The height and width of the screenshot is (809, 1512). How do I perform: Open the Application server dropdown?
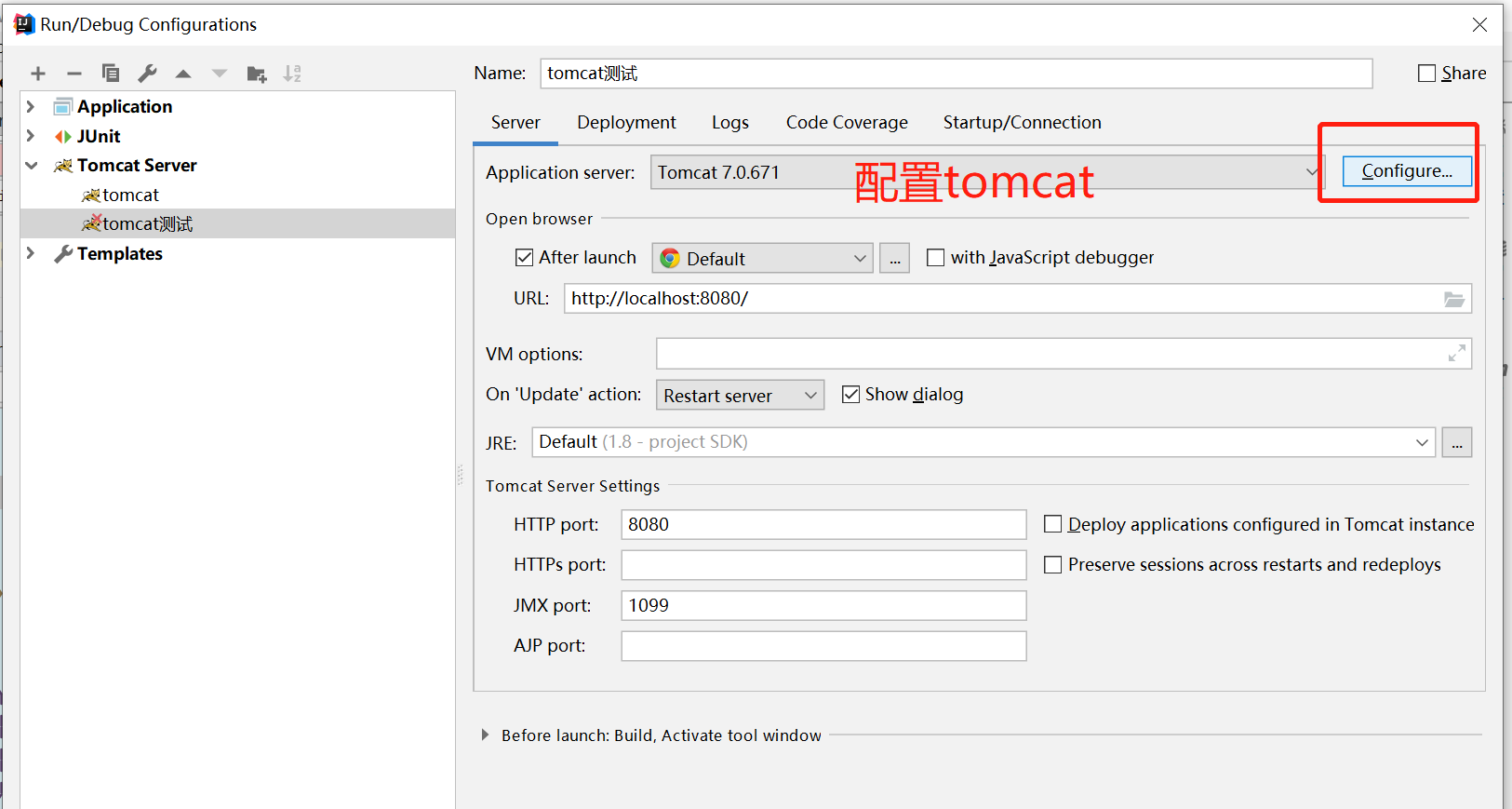(986, 172)
